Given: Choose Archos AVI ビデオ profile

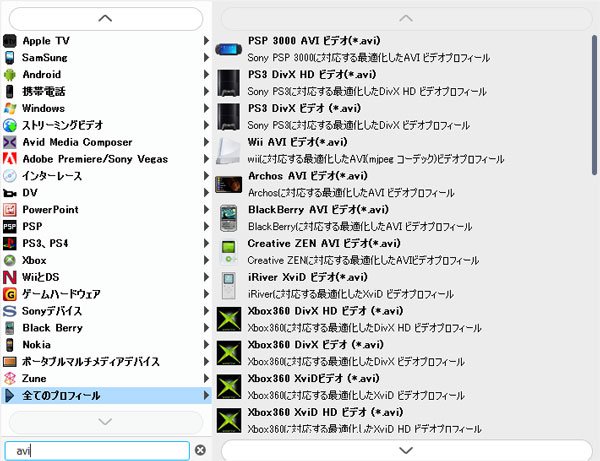Looking at the screenshot, I should 402,184.
